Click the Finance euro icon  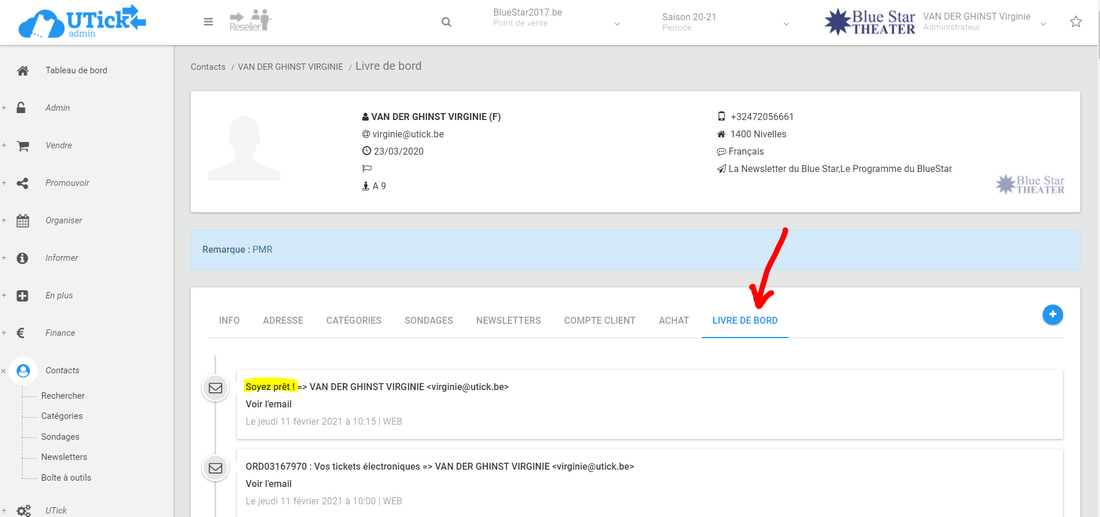(x=23, y=333)
